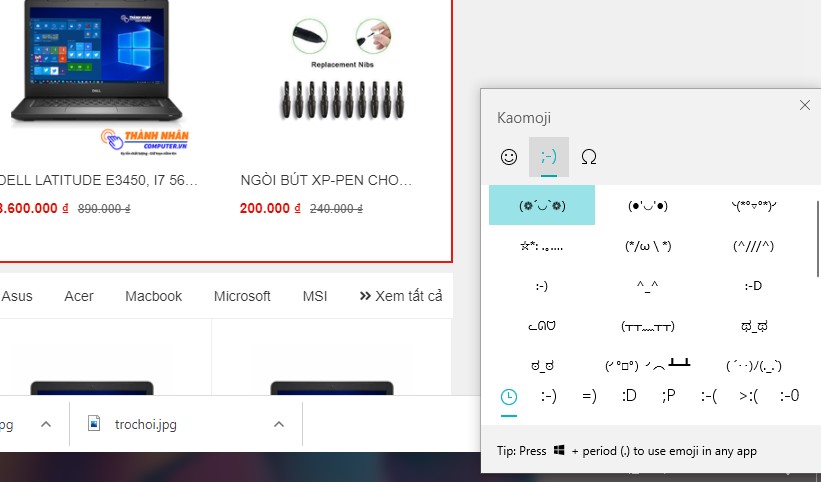Screen dimensions: 821x482
Task: Insert the (^///^) kaomoji
Action: coord(753,245)
